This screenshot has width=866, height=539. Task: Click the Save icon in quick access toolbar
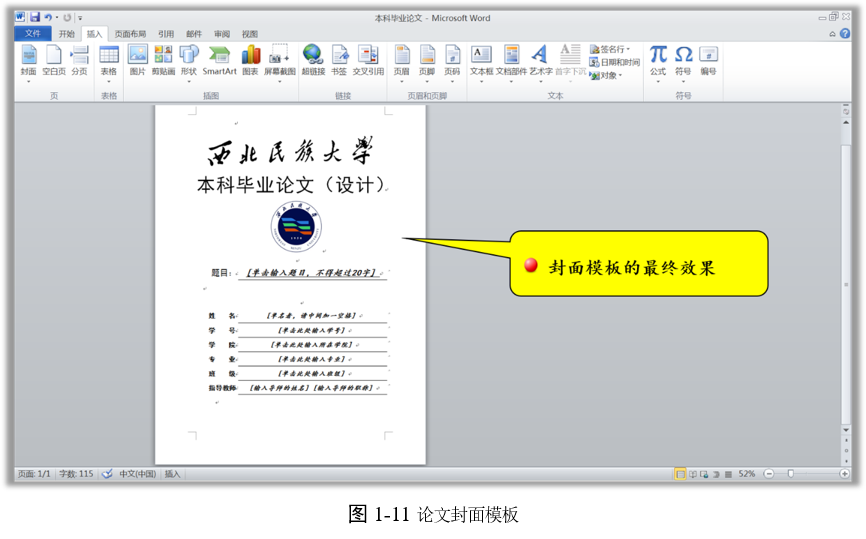(x=35, y=18)
